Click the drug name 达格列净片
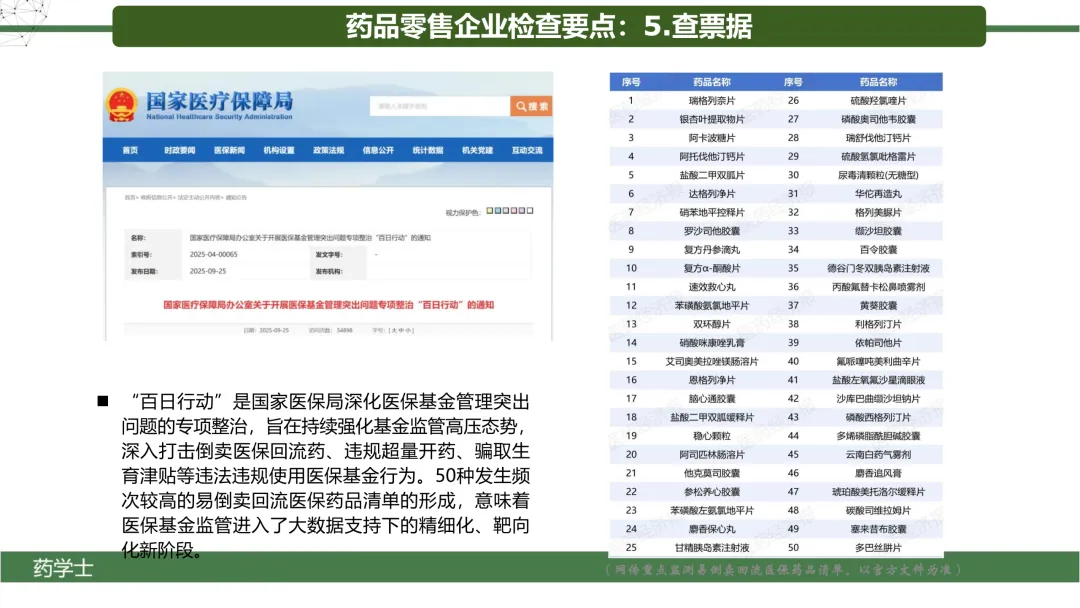Image resolution: width=1080 pixels, height=608 pixels. [x=712, y=193]
